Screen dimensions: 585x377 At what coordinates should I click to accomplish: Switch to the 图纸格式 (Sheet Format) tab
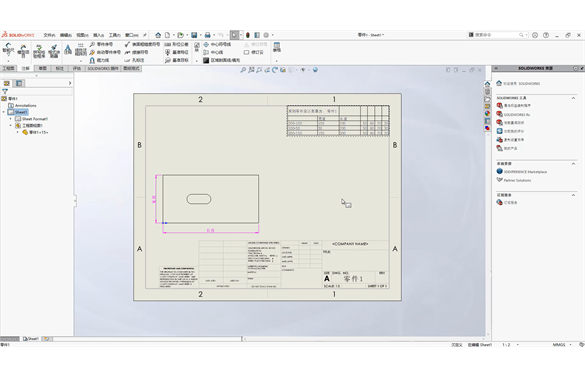[131, 68]
